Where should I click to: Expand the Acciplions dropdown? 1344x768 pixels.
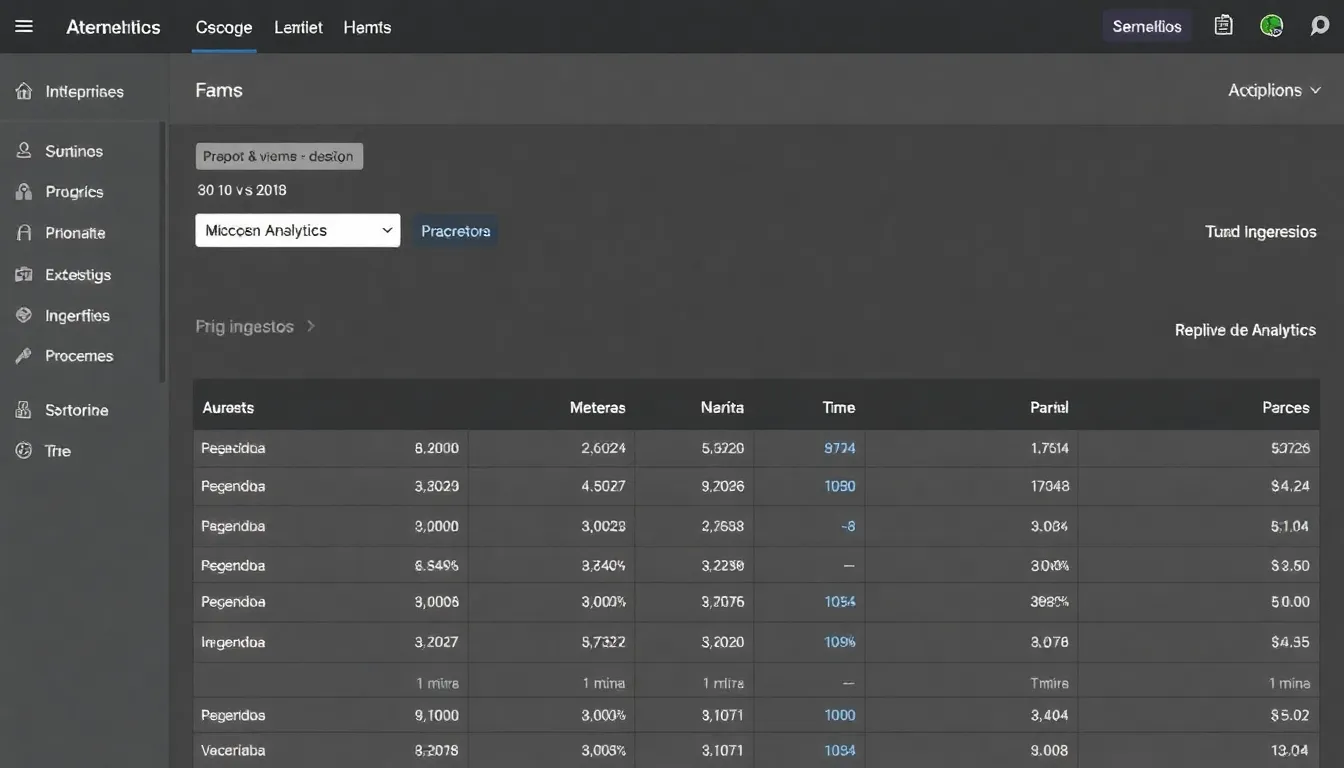click(x=1275, y=90)
